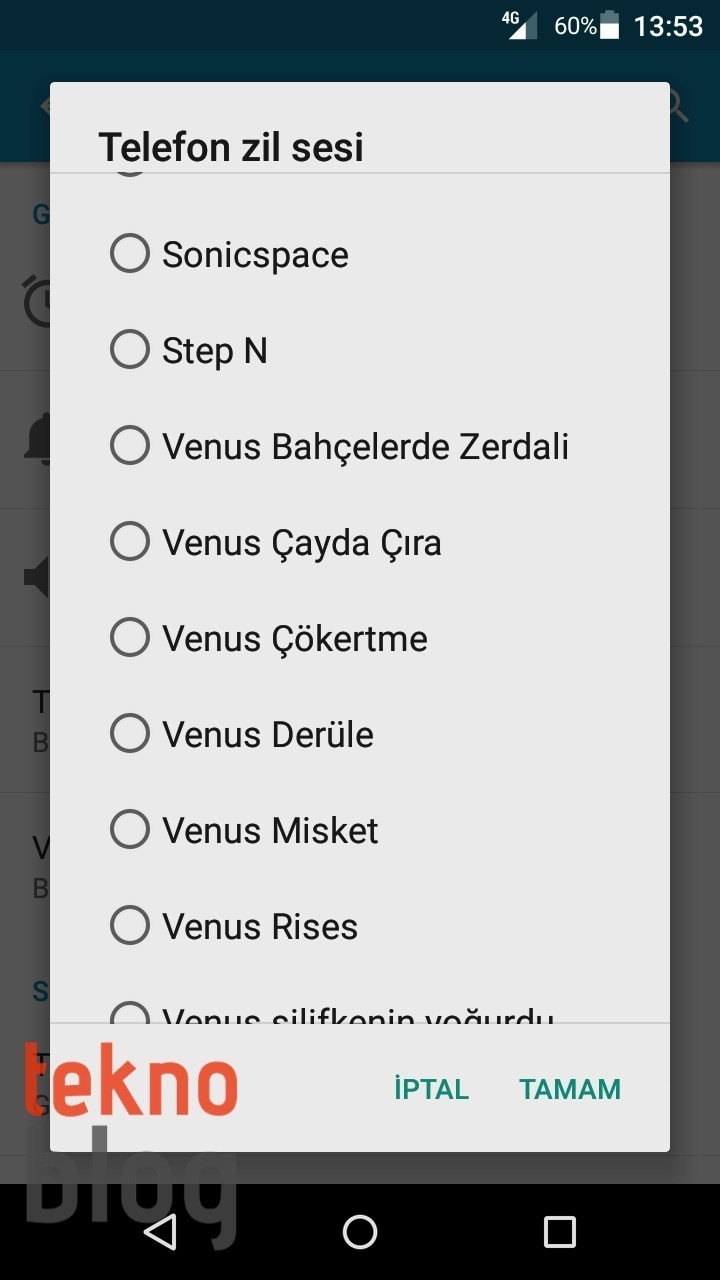Select Venus Bahçelerde Zerdali radio button
Image resolution: width=720 pixels, height=1280 pixels.
tap(130, 446)
